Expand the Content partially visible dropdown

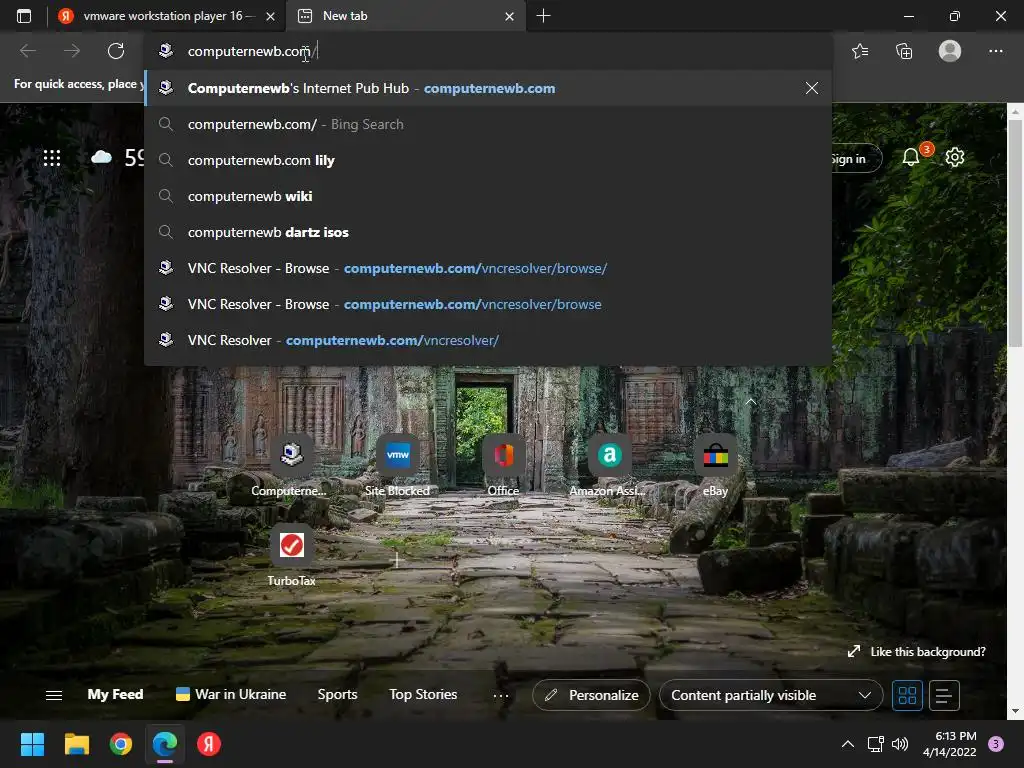pos(771,695)
